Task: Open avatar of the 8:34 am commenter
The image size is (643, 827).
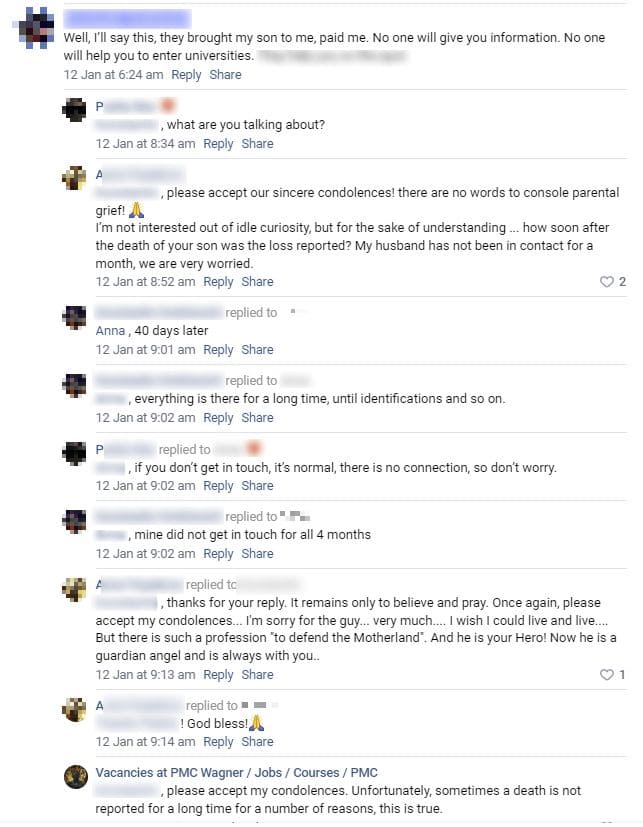Action: (x=75, y=110)
